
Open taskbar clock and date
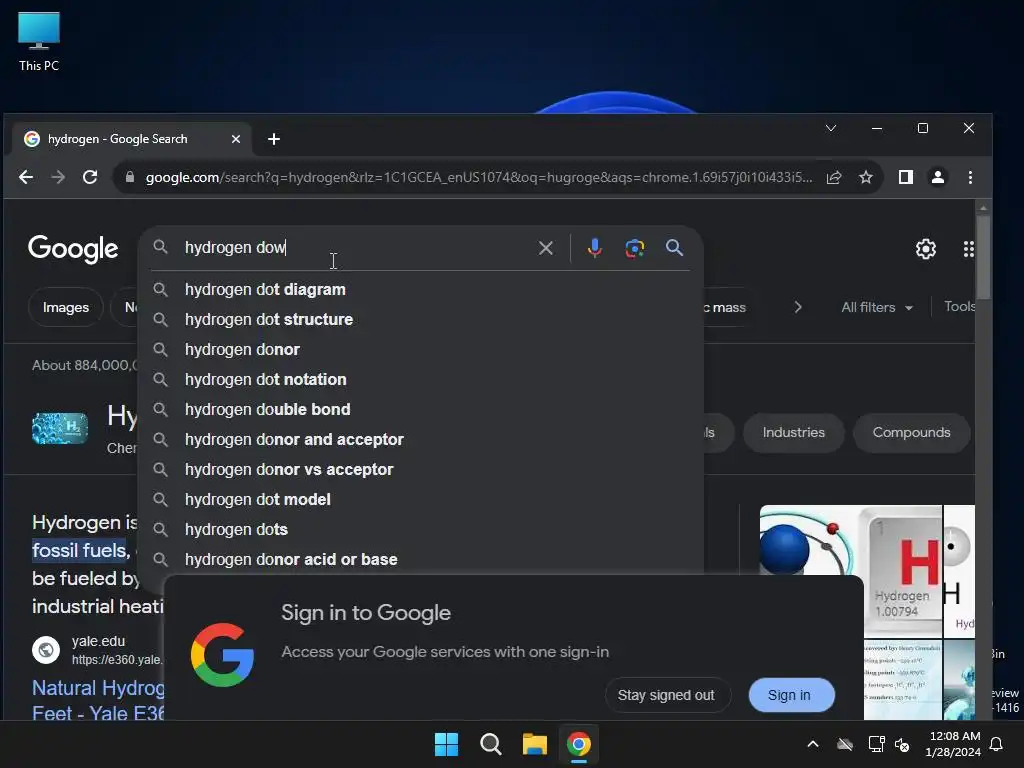coord(953,744)
